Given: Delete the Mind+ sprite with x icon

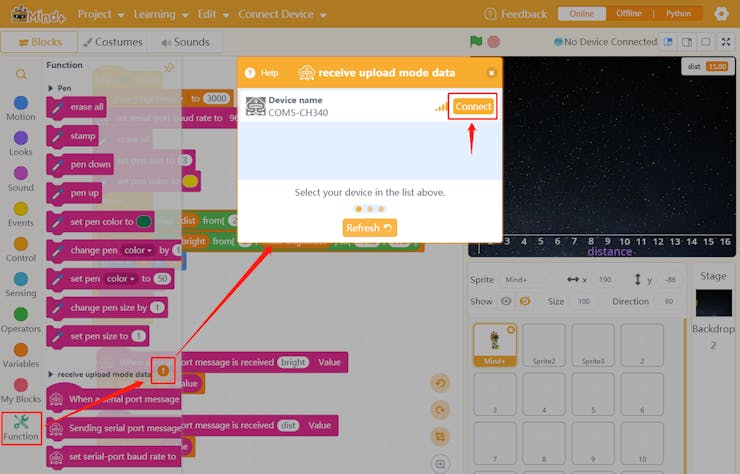Looking at the screenshot, I should (x=511, y=330).
